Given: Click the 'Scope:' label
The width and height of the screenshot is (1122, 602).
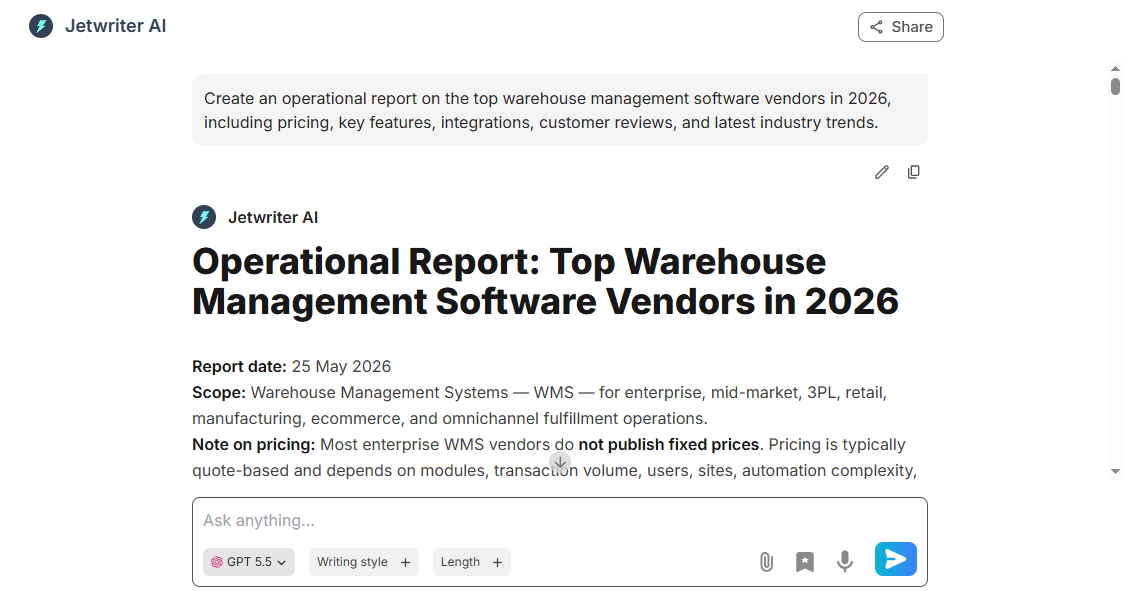Looking at the screenshot, I should click(218, 392).
